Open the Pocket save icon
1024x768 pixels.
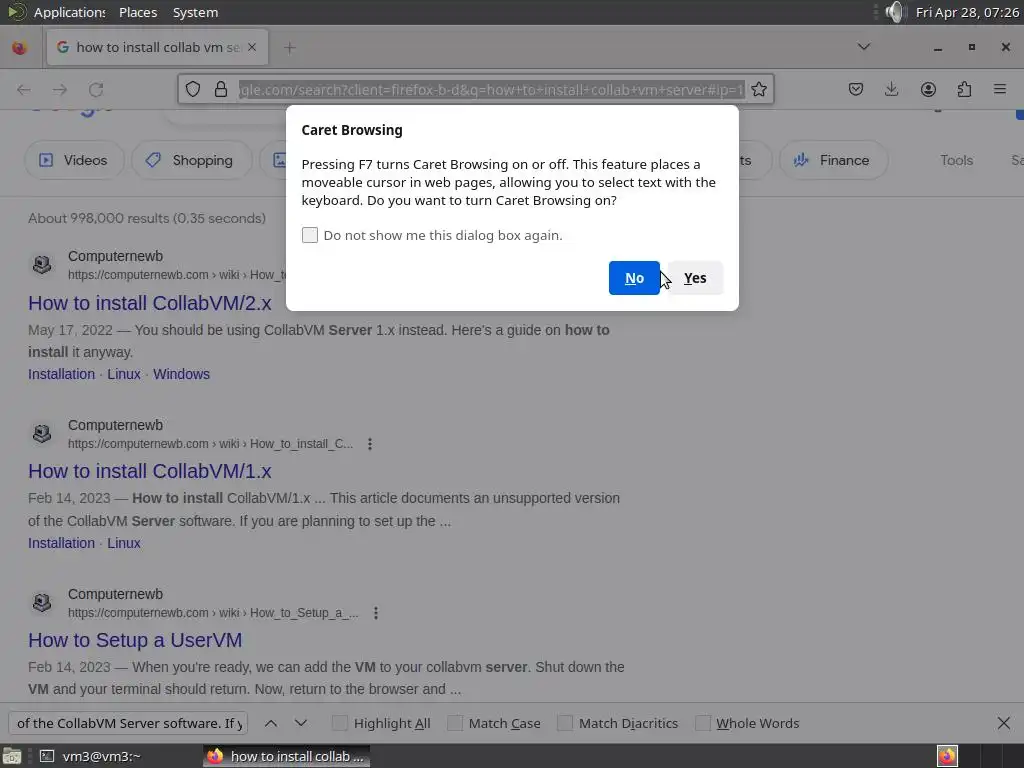856,89
